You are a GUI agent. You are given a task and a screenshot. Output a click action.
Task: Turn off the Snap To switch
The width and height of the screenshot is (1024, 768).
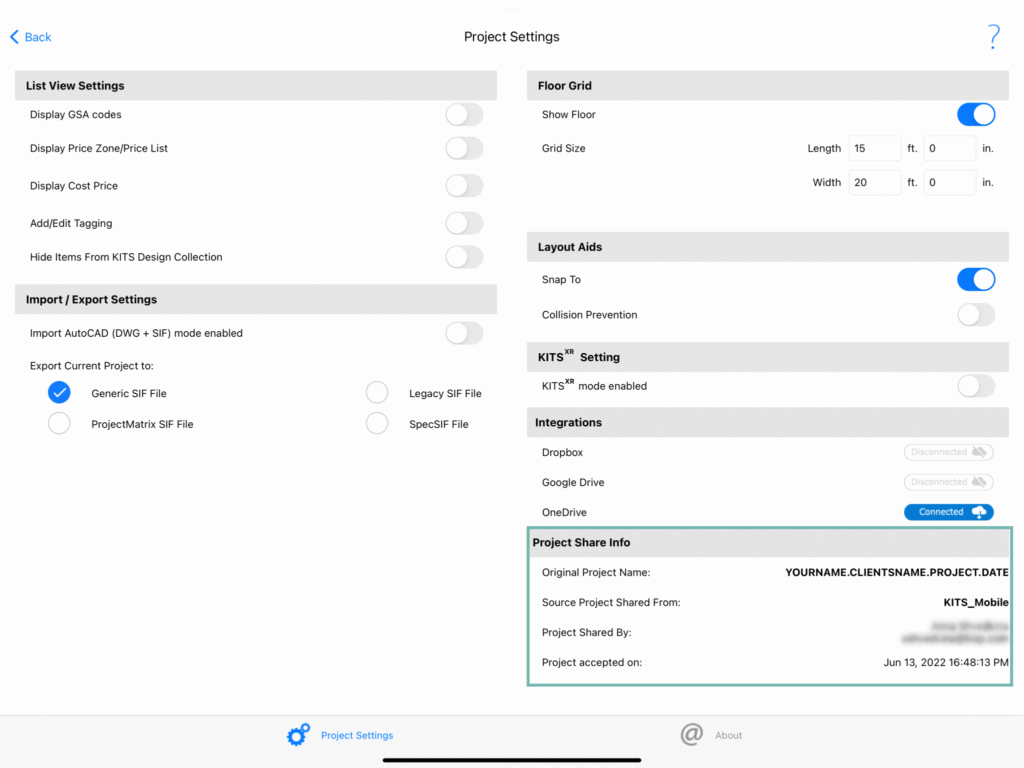976,280
